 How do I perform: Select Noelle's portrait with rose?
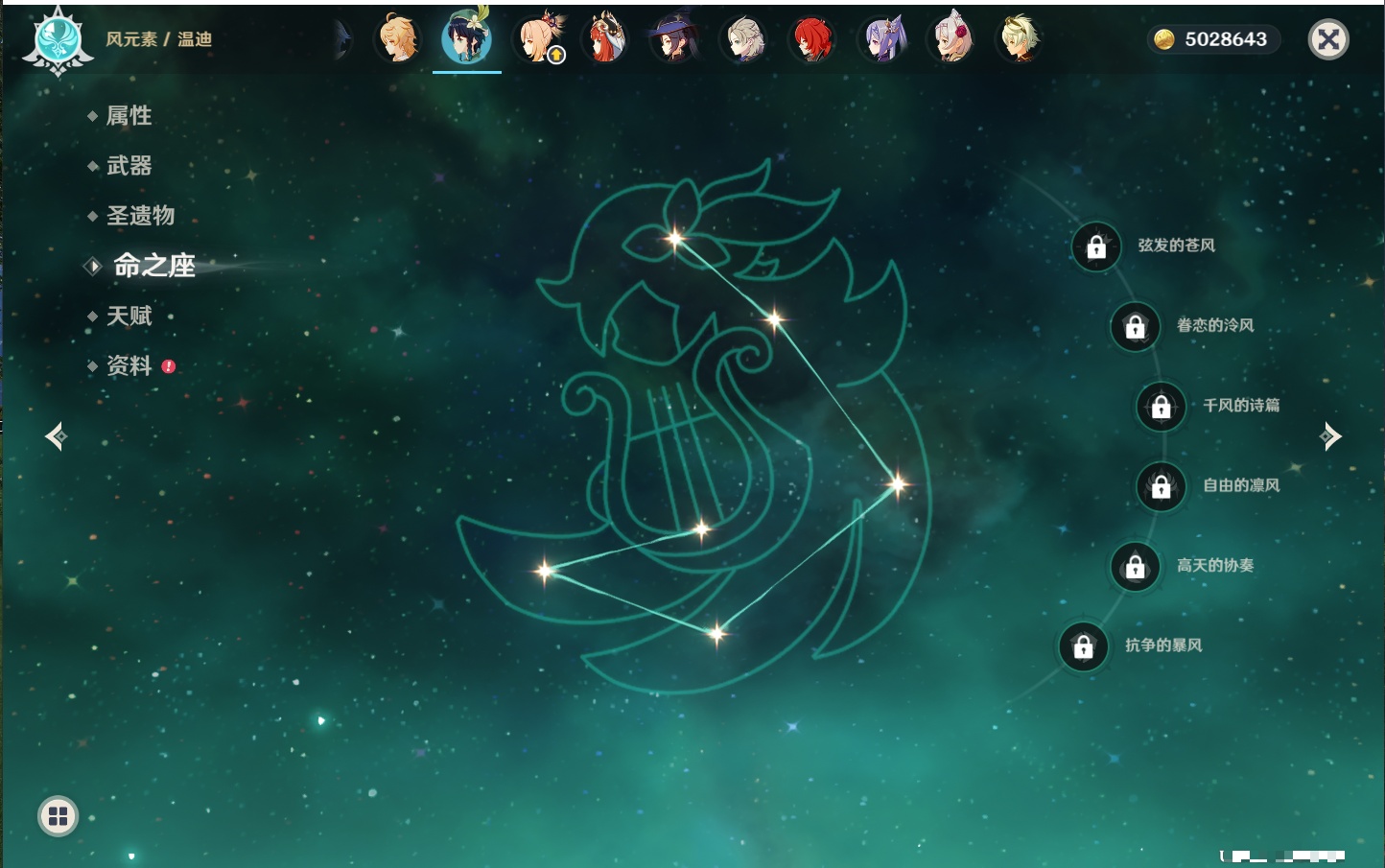951,39
